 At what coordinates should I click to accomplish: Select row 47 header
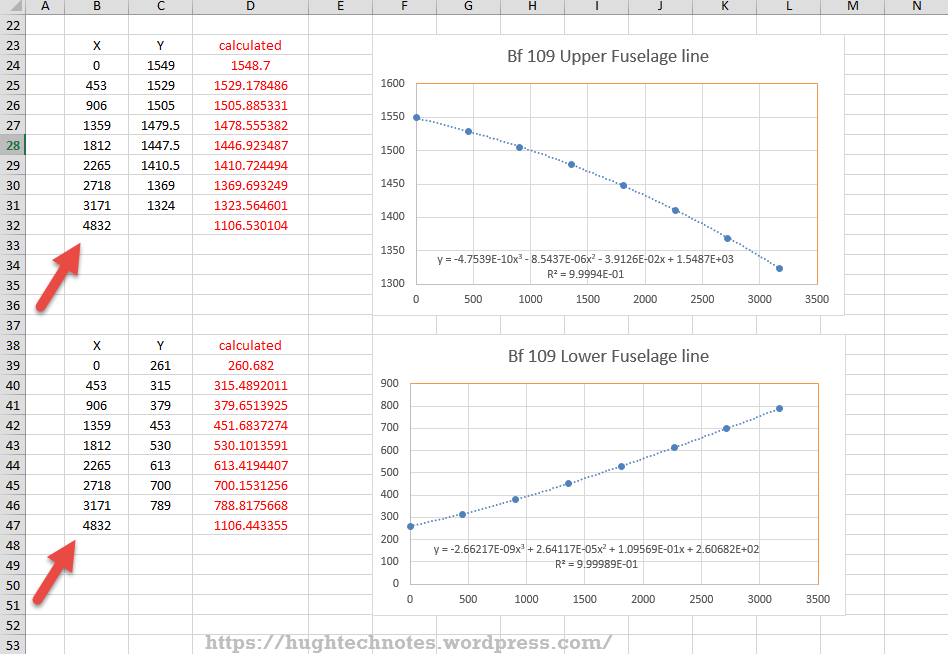[x=12, y=525]
